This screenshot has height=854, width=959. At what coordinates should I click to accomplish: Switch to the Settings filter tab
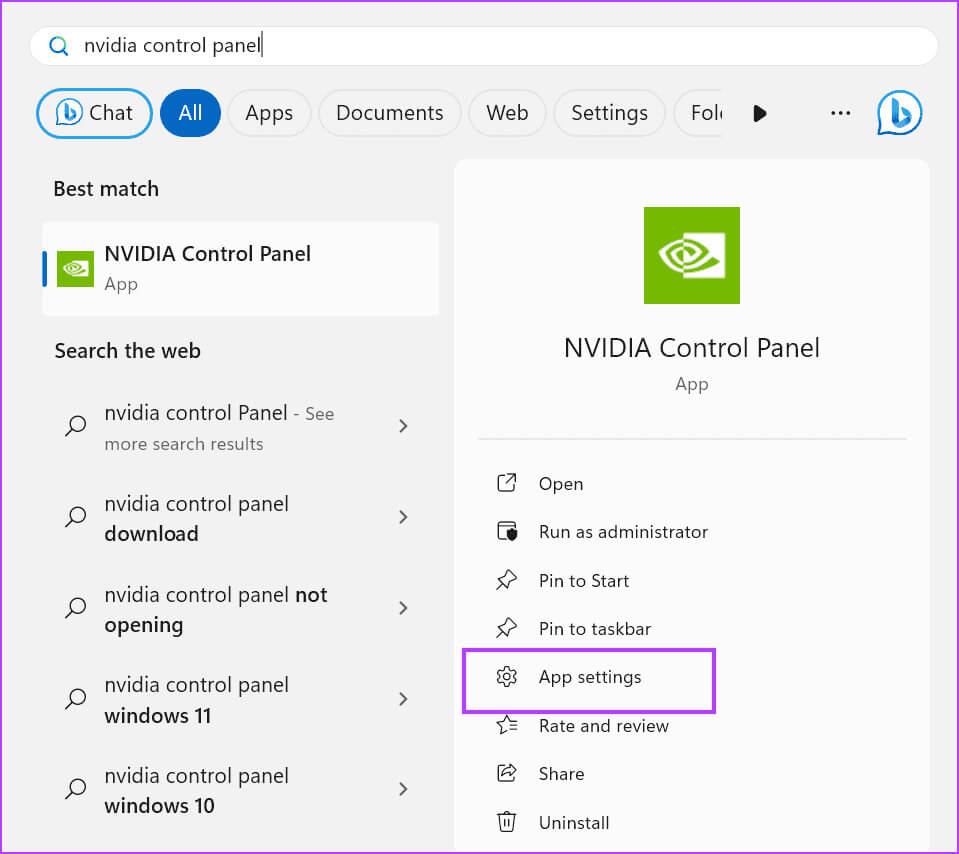click(609, 113)
